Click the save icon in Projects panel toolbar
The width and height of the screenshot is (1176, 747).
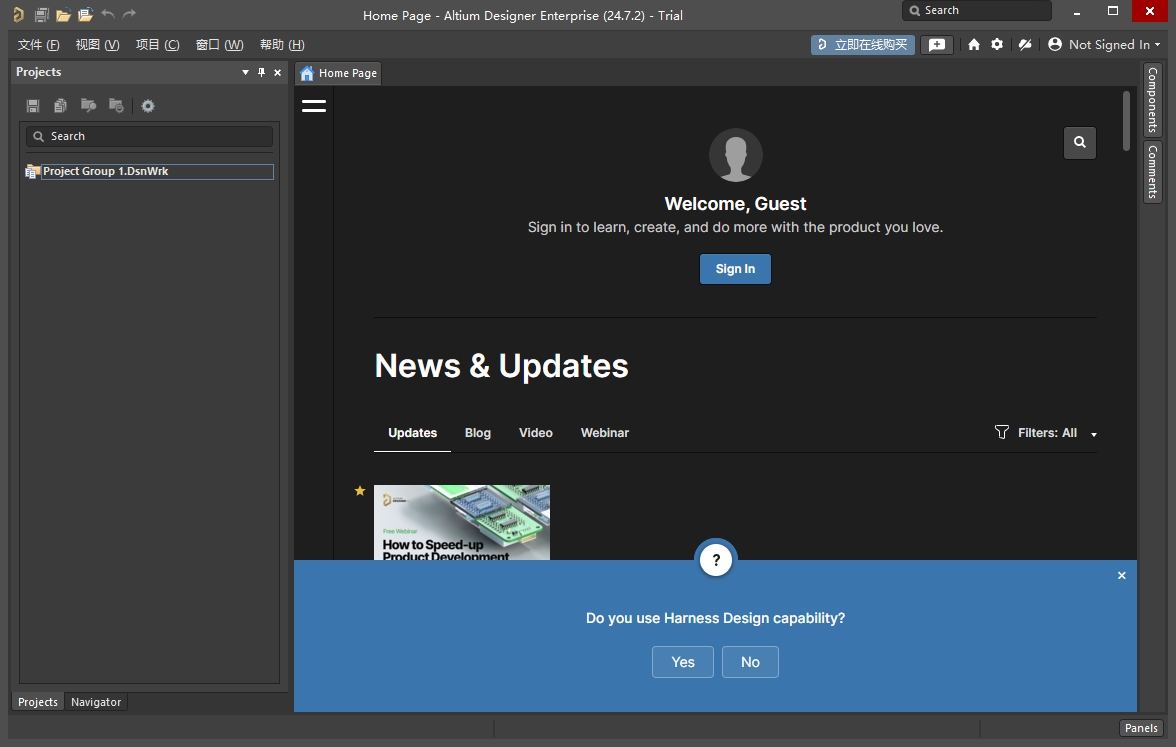[33, 106]
